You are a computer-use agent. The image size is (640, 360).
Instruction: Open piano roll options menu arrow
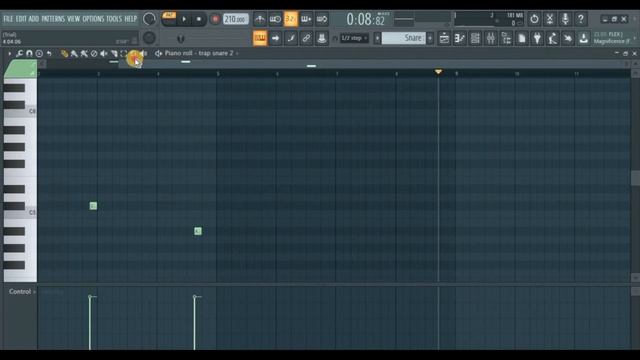pyautogui.click(x=9, y=53)
